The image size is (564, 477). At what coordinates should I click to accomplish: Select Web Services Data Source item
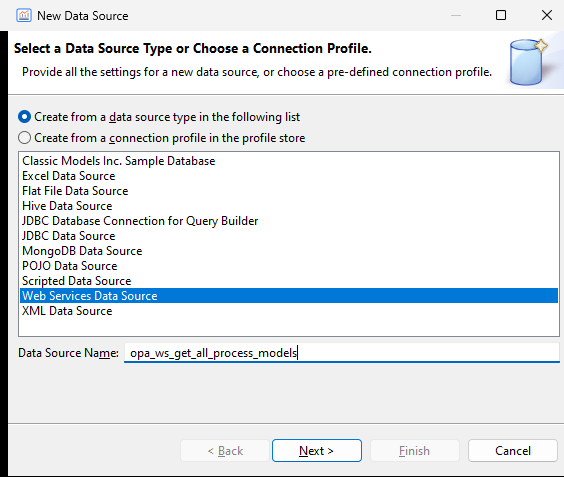click(x=289, y=296)
